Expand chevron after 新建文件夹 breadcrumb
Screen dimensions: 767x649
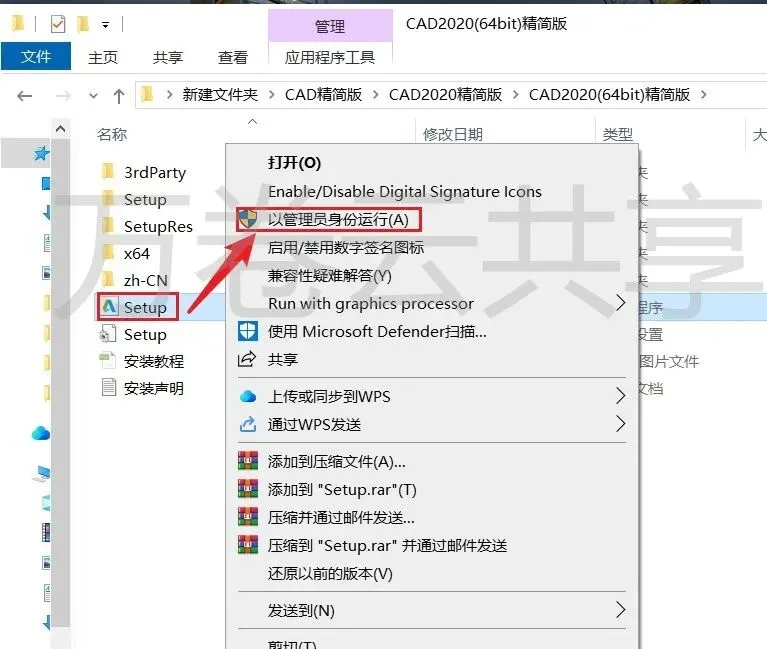pyautogui.click(x=271, y=94)
